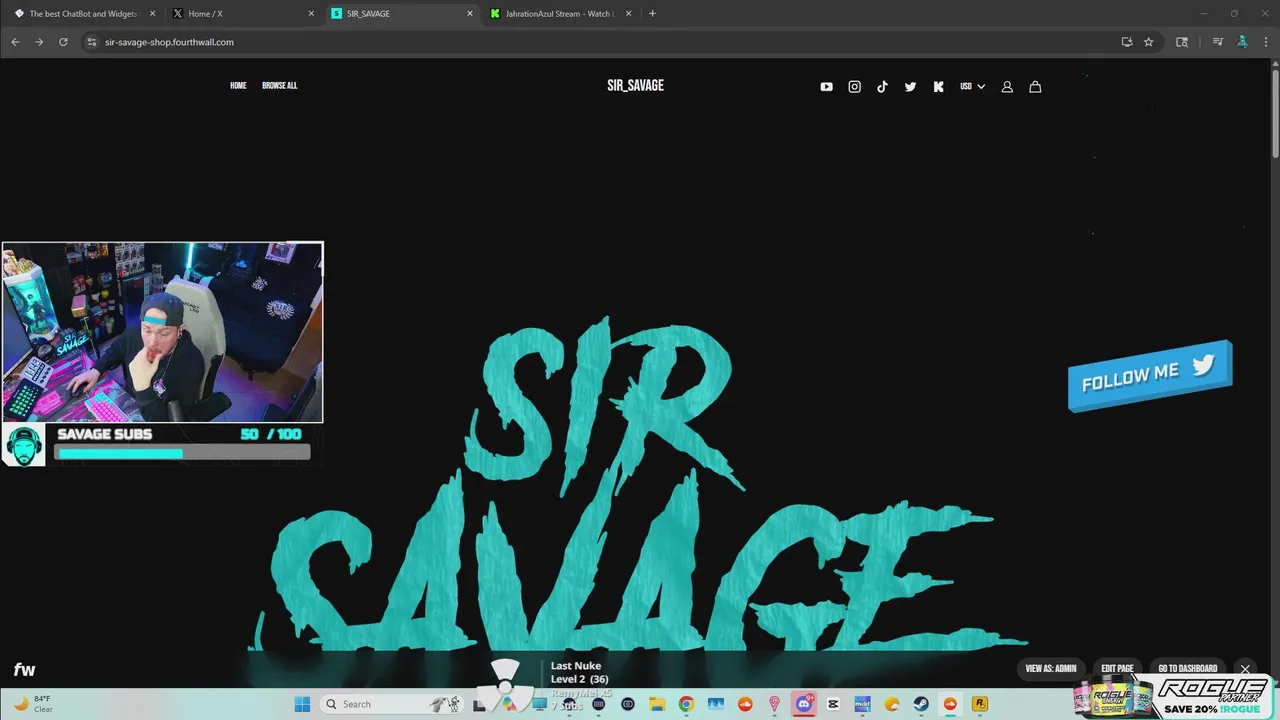This screenshot has height=720, width=1280.
Task: Open the shopping bag cart icon
Action: [1035, 87]
